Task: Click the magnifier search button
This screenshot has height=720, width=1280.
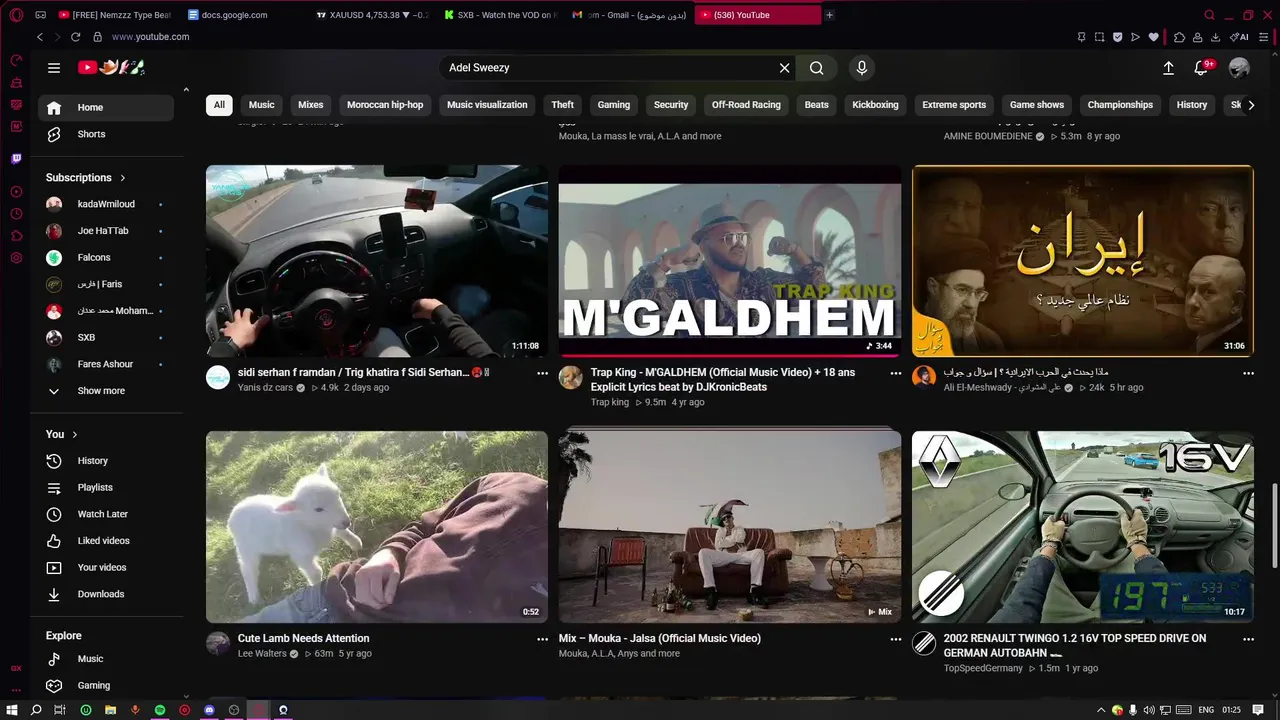Action: (x=817, y=68)
